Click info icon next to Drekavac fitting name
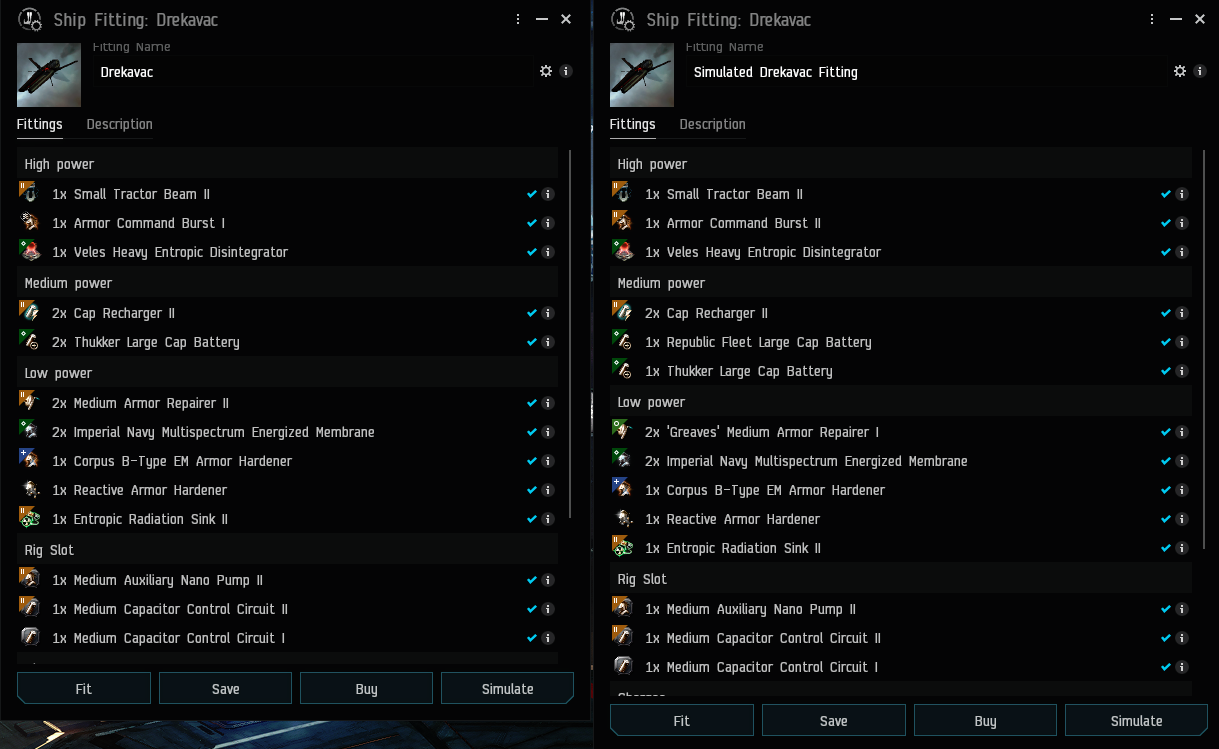1219x749 pixels. point(566,71)
